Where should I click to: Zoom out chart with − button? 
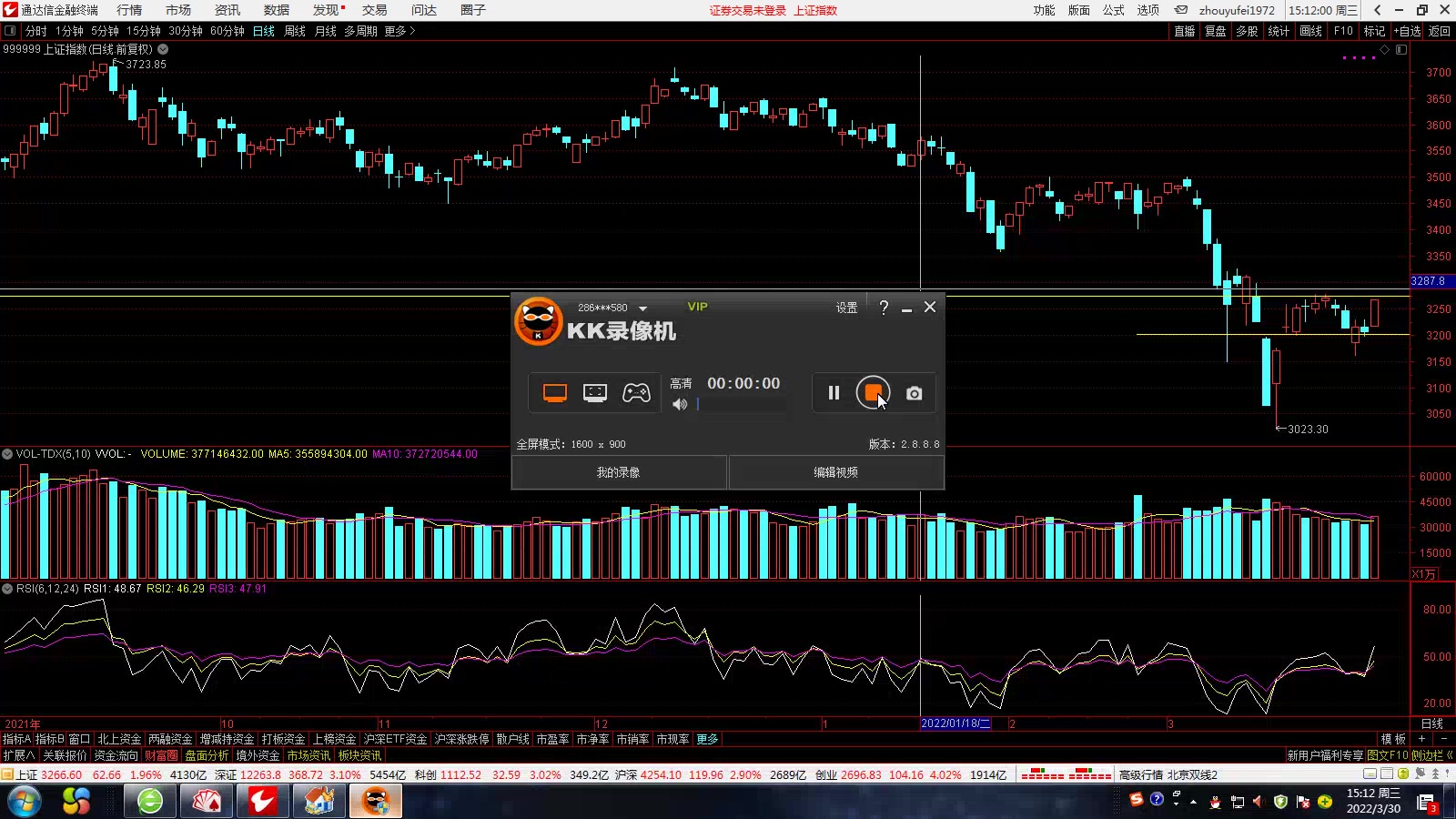tap(1443, 739)
